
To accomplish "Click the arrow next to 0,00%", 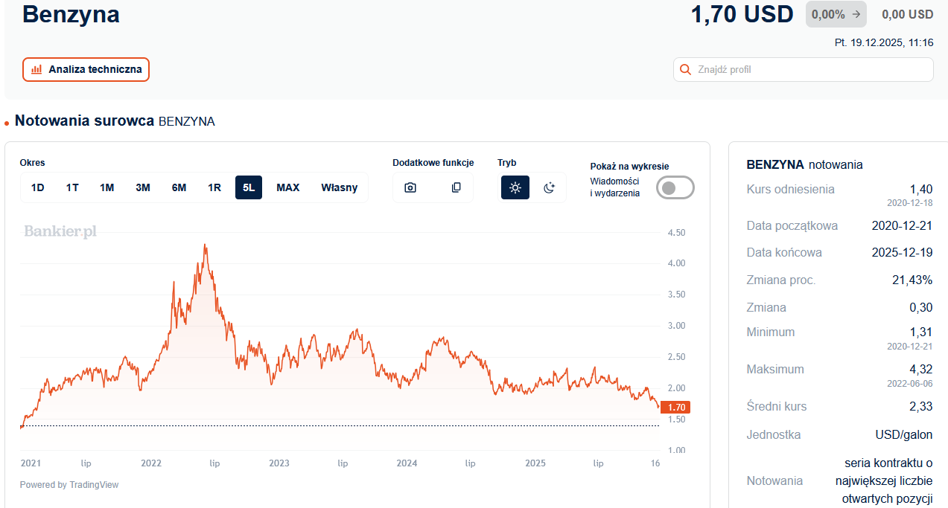I will click(855, 15).
